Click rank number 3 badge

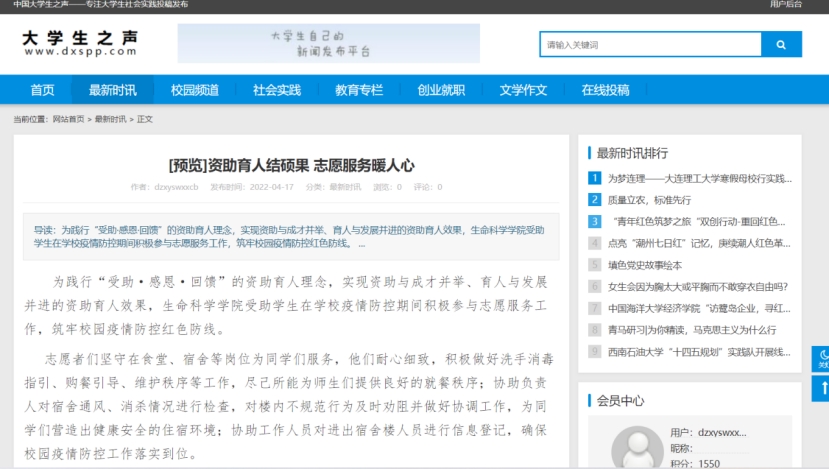click(x=594, y=222)
